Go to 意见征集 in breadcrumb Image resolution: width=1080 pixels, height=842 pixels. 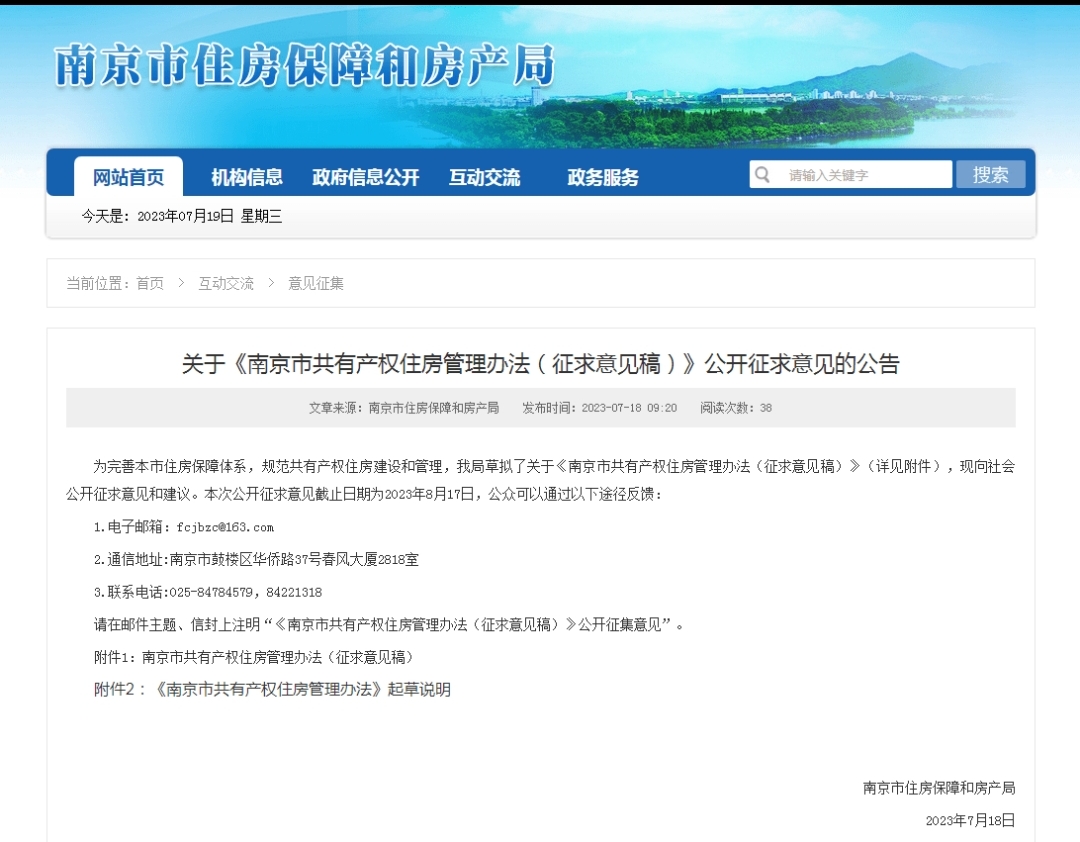(x=315, y=283)
